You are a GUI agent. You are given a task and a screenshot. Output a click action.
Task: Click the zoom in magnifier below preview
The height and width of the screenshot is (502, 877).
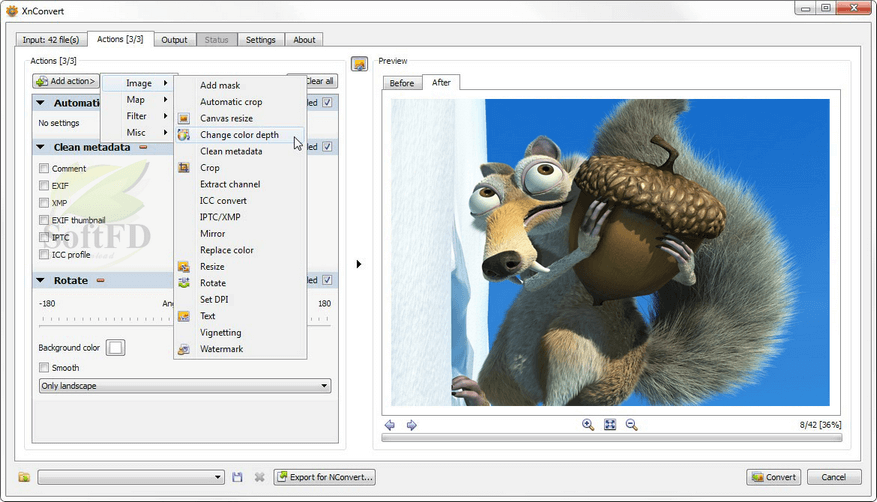[588, 425]
